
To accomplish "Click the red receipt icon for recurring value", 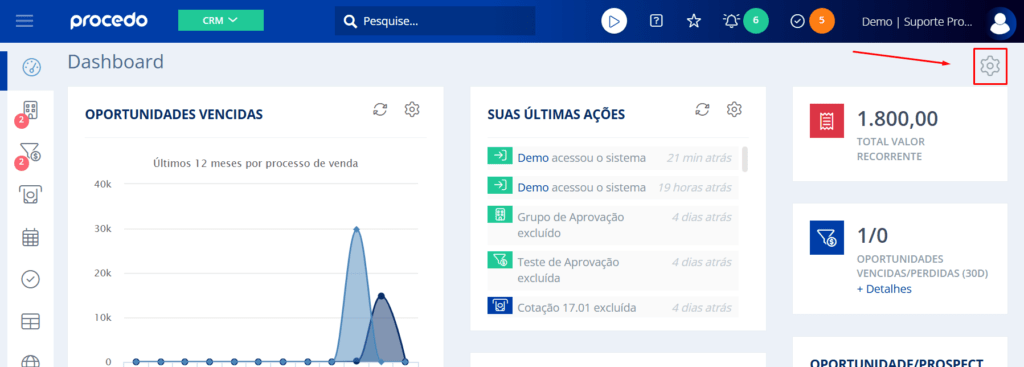I will tap(827, 121).
